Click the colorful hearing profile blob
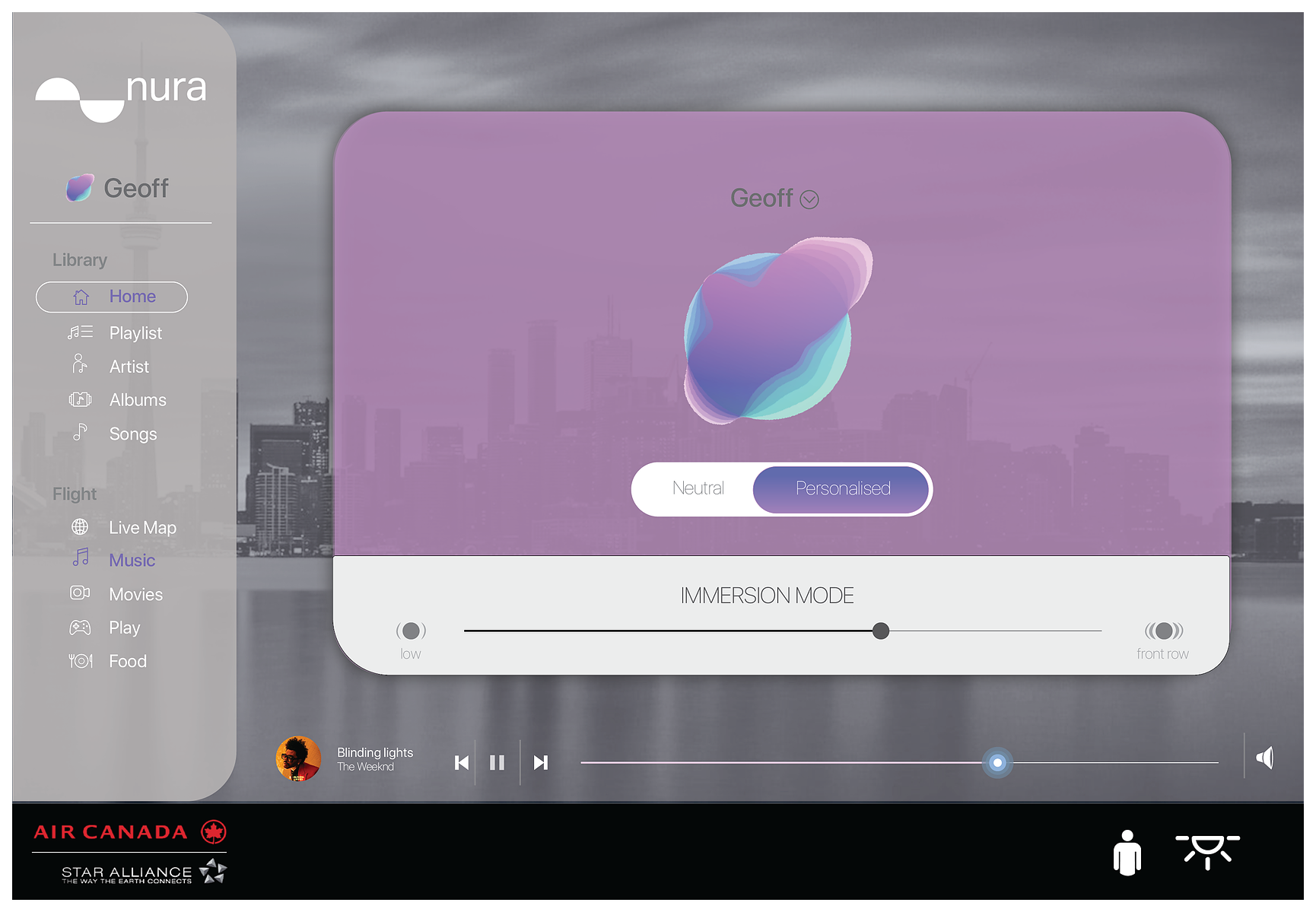The image size is (1316, 912). click(777, 329)
